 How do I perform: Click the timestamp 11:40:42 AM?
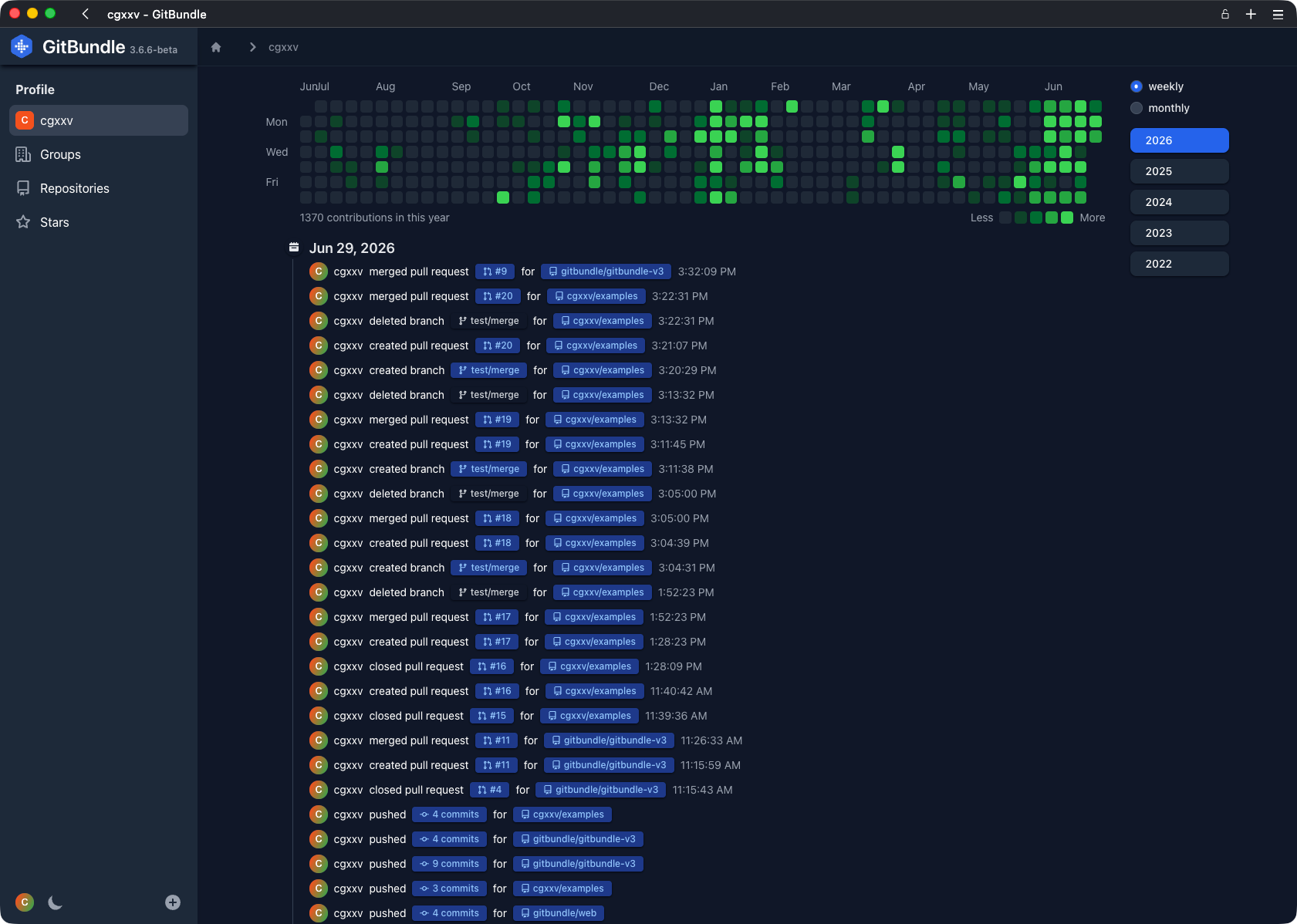point(681,691)
